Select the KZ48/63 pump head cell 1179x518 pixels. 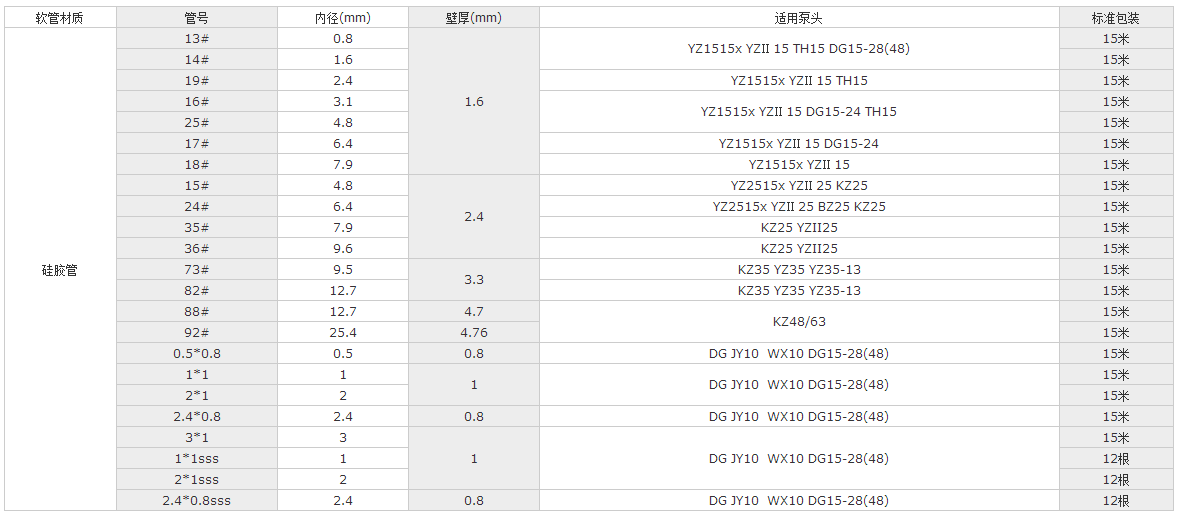[798, 322]
